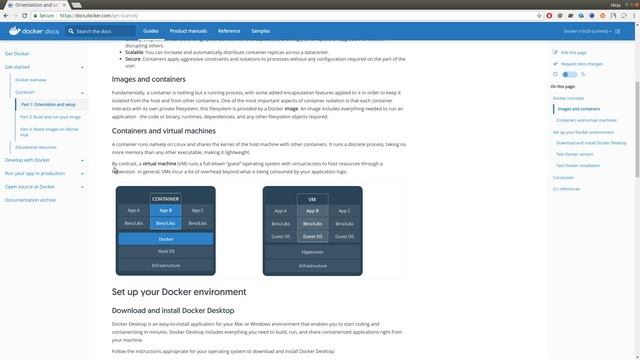Open Docker overview in sidebar
This screenshot has width=640, height=360.
click(x=31, y=80)
